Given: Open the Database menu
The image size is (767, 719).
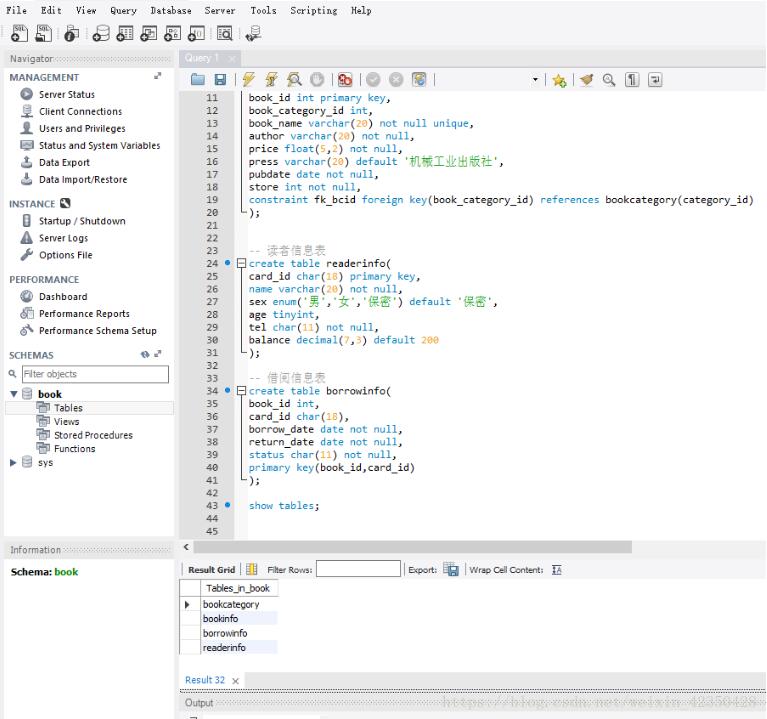Looking at the screenshot, I should click(x=170, y=10).
